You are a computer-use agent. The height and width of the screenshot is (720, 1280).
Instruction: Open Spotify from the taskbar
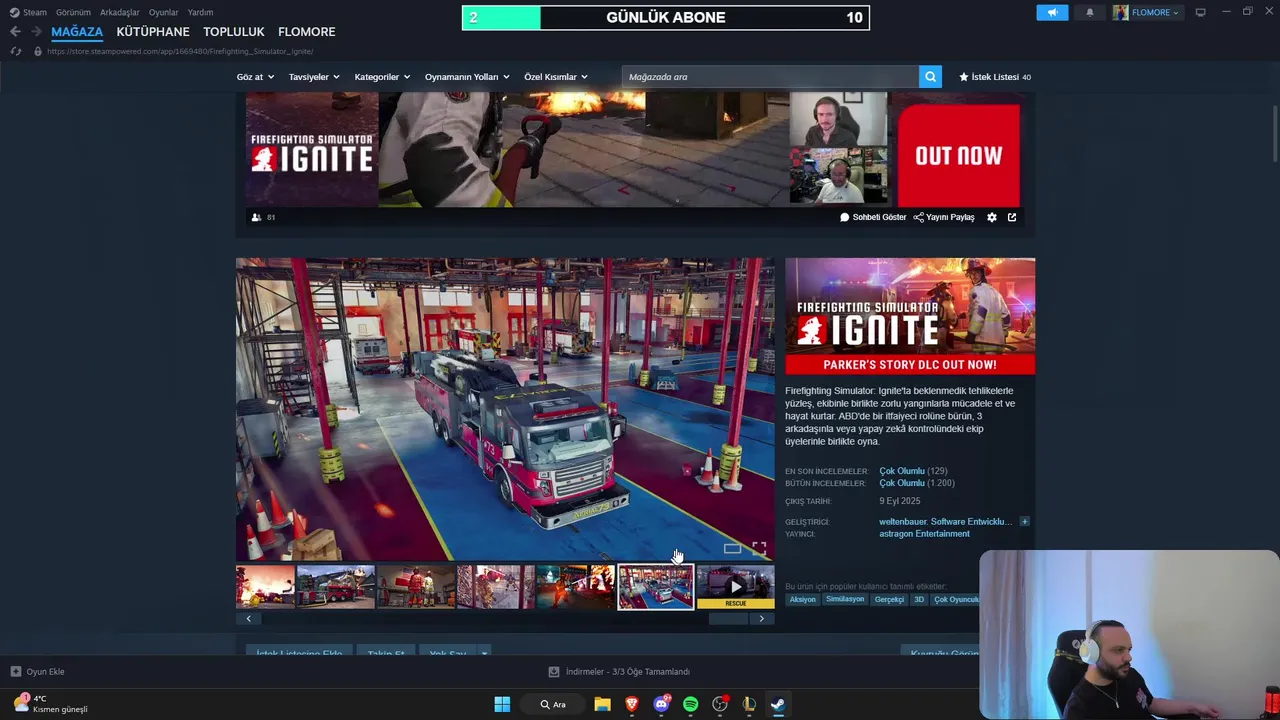point(690,704)
